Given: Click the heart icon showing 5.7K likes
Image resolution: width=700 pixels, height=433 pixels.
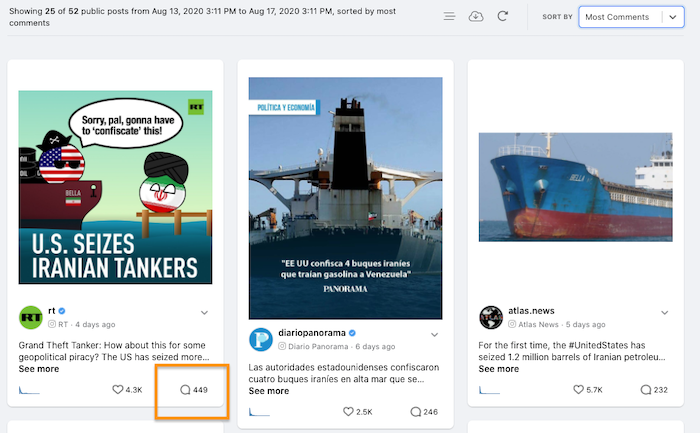Looking at the screenshot, I should click(578, 390).
